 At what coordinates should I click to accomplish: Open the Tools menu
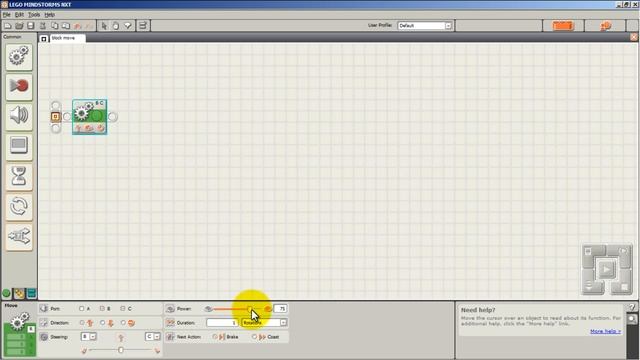pos(34,15)
